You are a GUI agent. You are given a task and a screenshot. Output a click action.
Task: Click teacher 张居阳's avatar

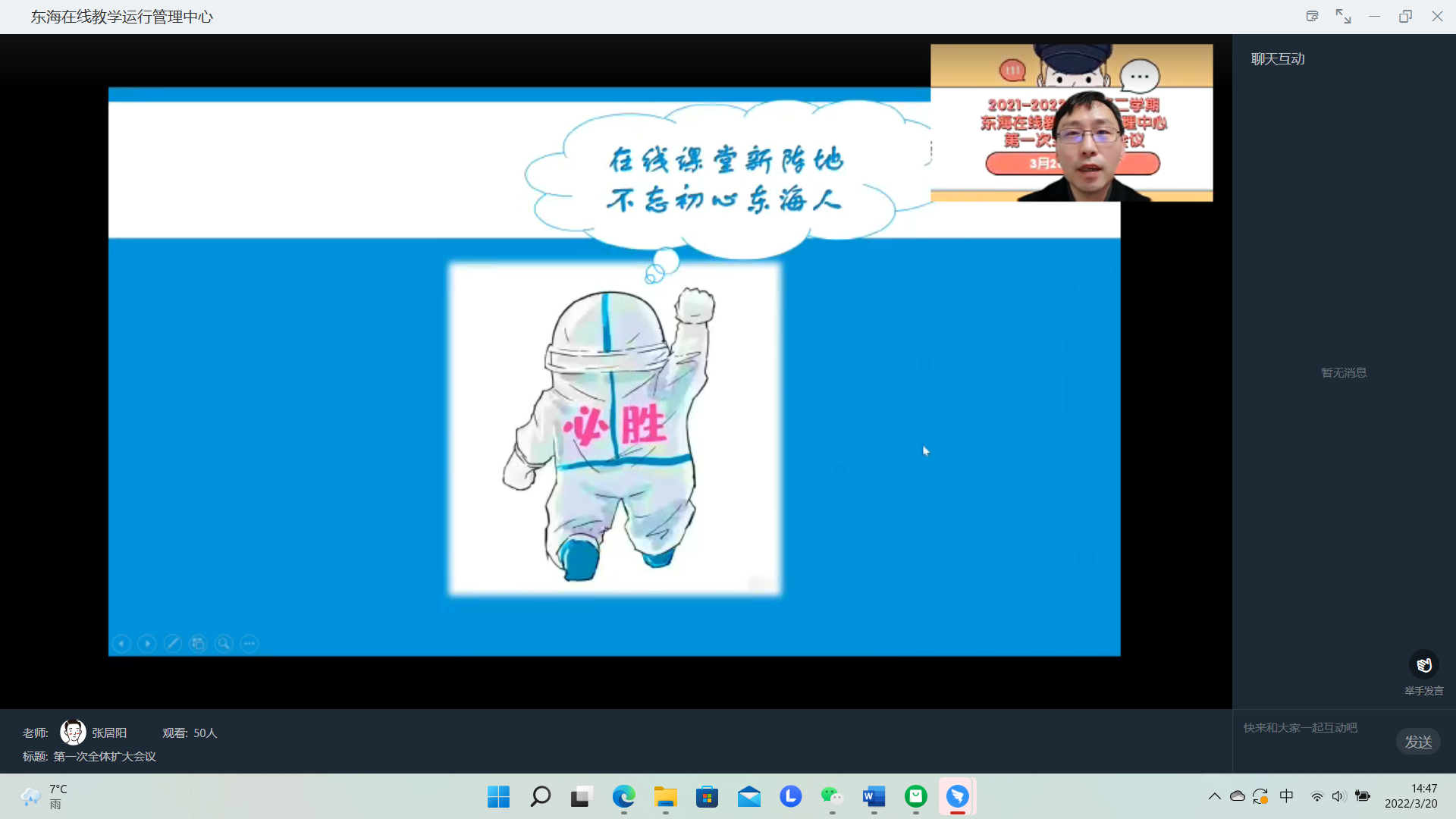coord(73,733)
